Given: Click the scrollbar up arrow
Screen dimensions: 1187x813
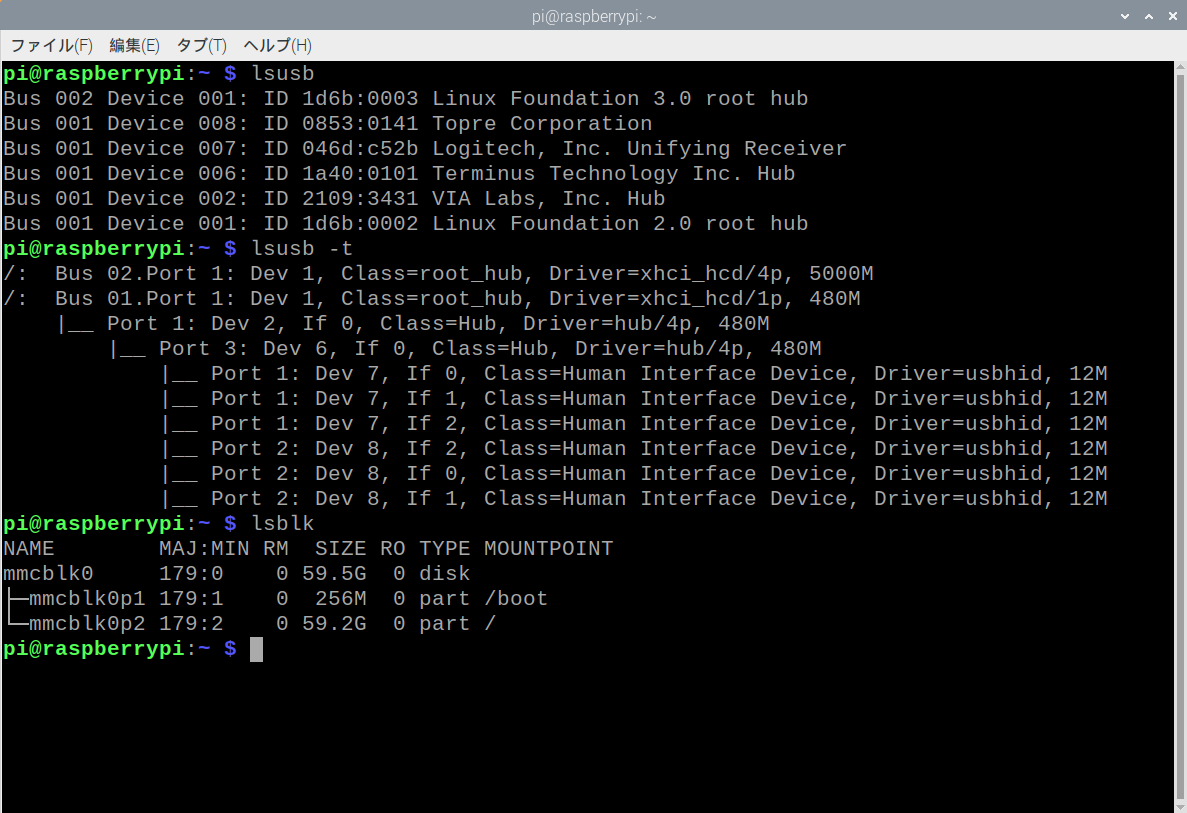Looking at the screenshot, I should pos(1179,68).
